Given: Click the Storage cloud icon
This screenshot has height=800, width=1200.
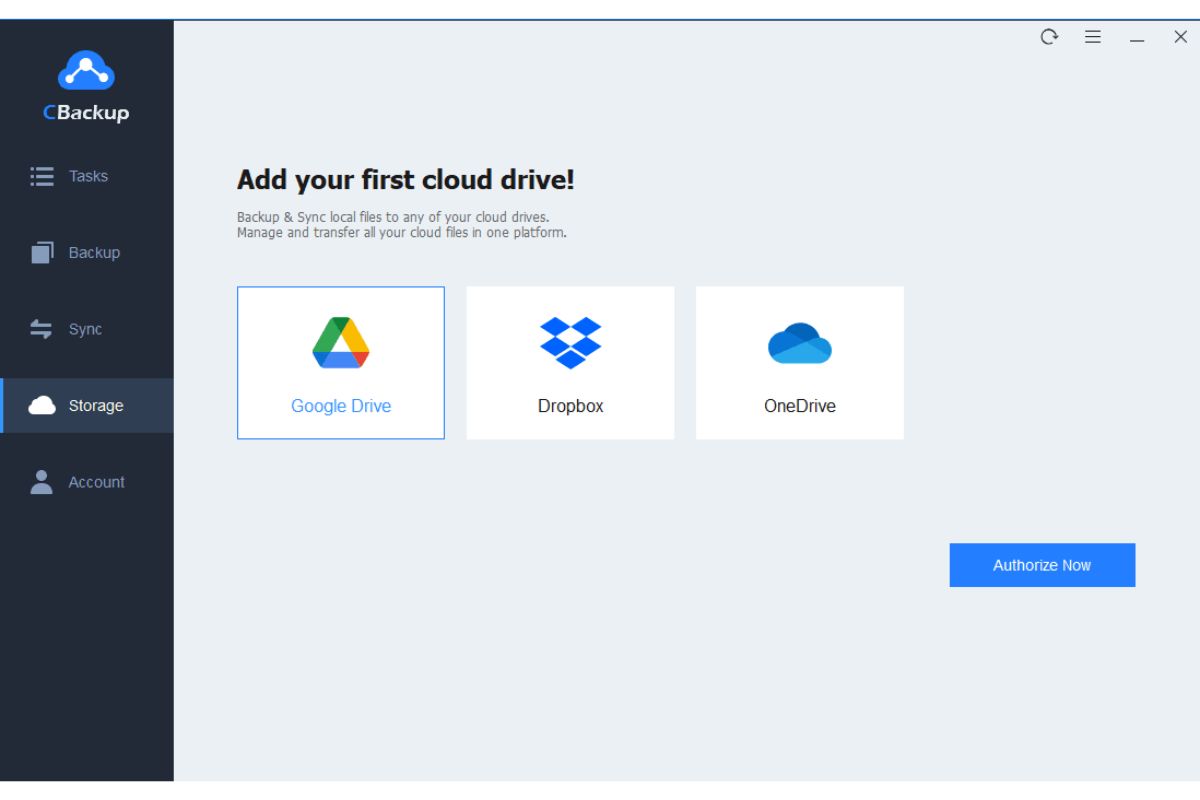Looking at the screenshot, I should (x=42, y=405).
